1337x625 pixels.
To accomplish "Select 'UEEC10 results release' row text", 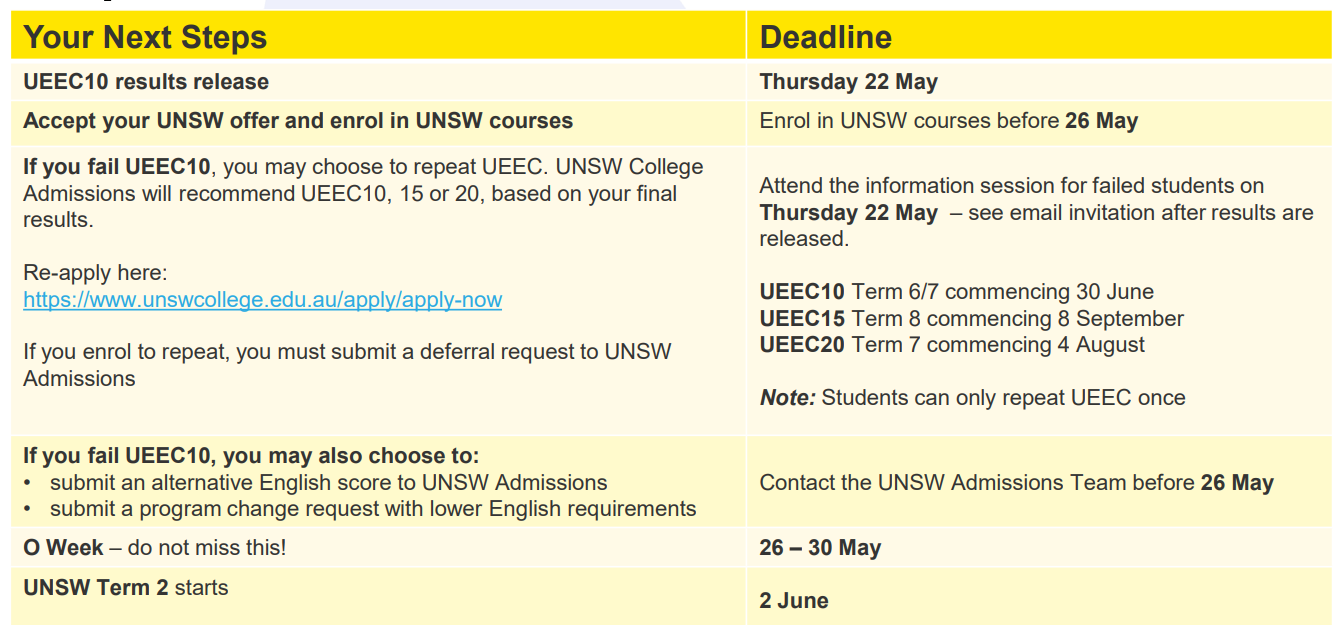I will pyautogui.click(x=146, y=81).
